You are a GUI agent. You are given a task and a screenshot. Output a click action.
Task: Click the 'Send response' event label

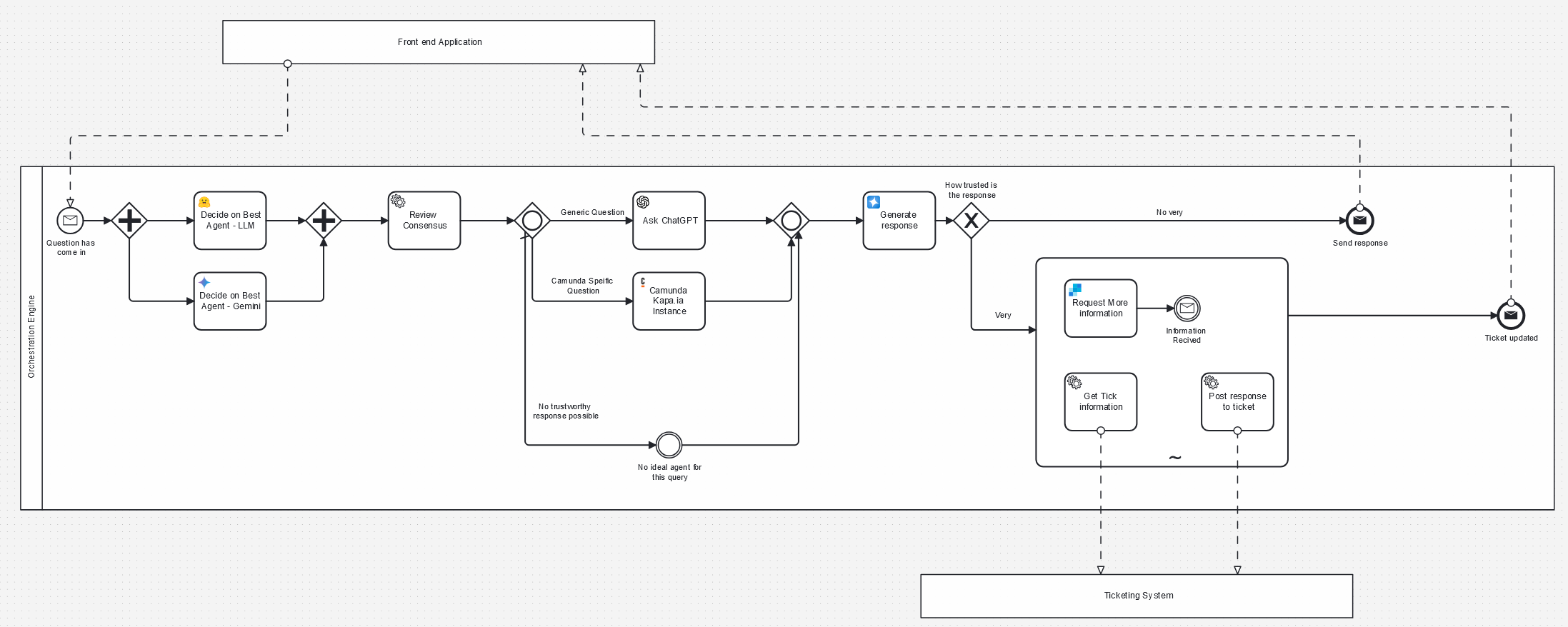1360,244
